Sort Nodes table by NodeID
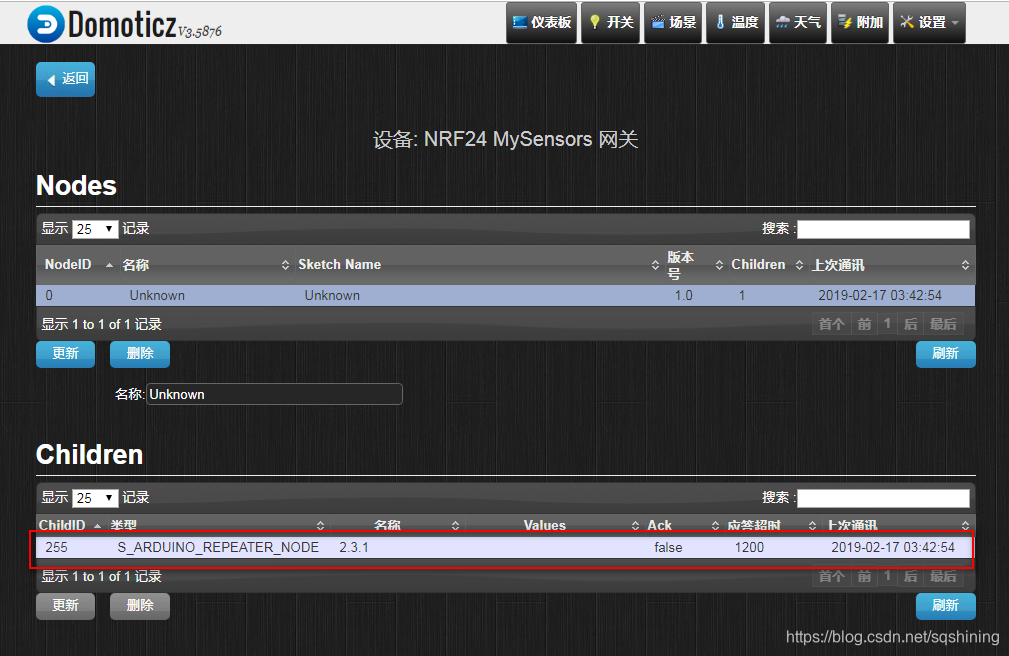Image resolution: width=1009 pixels, height=656 pixels. click(x=79, y=265)
